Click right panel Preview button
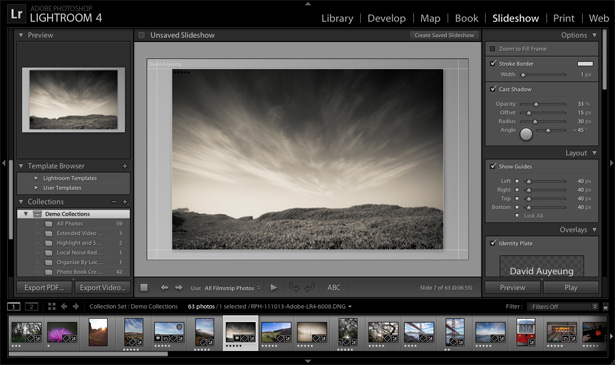 (x=512, y=288)
